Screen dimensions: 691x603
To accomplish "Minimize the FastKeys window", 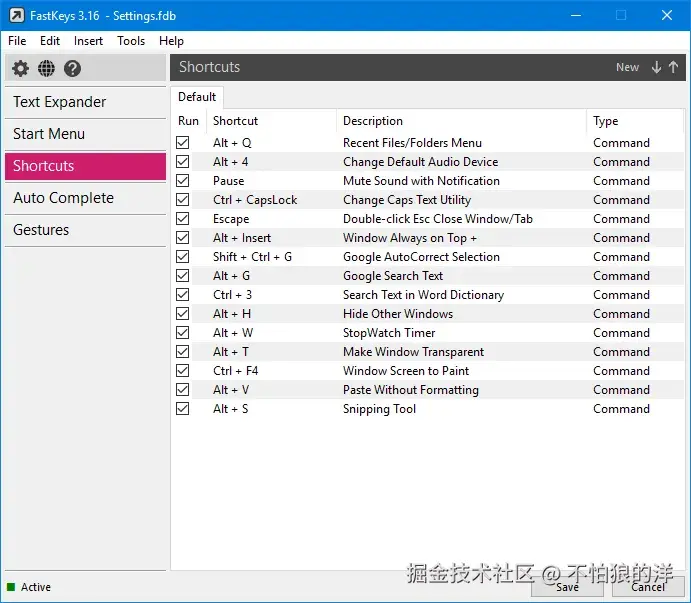I will pos(576,15).
